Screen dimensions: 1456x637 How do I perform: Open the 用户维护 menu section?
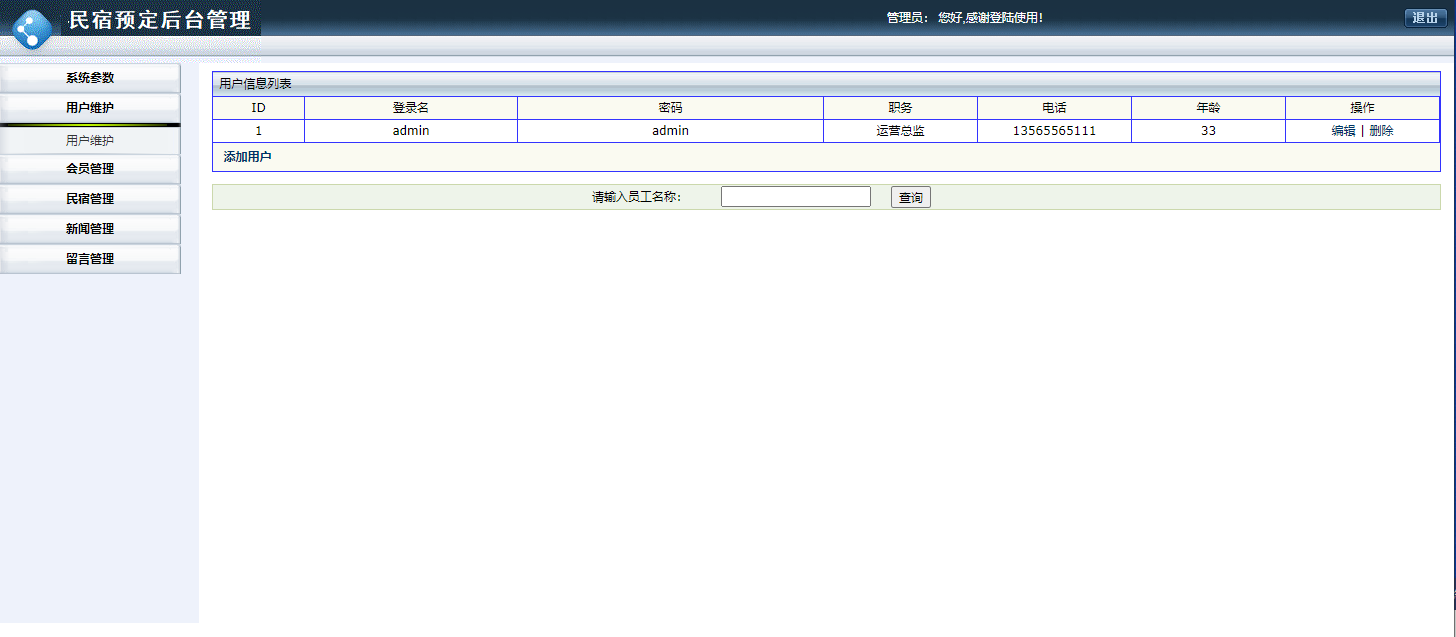coord(90,108)
